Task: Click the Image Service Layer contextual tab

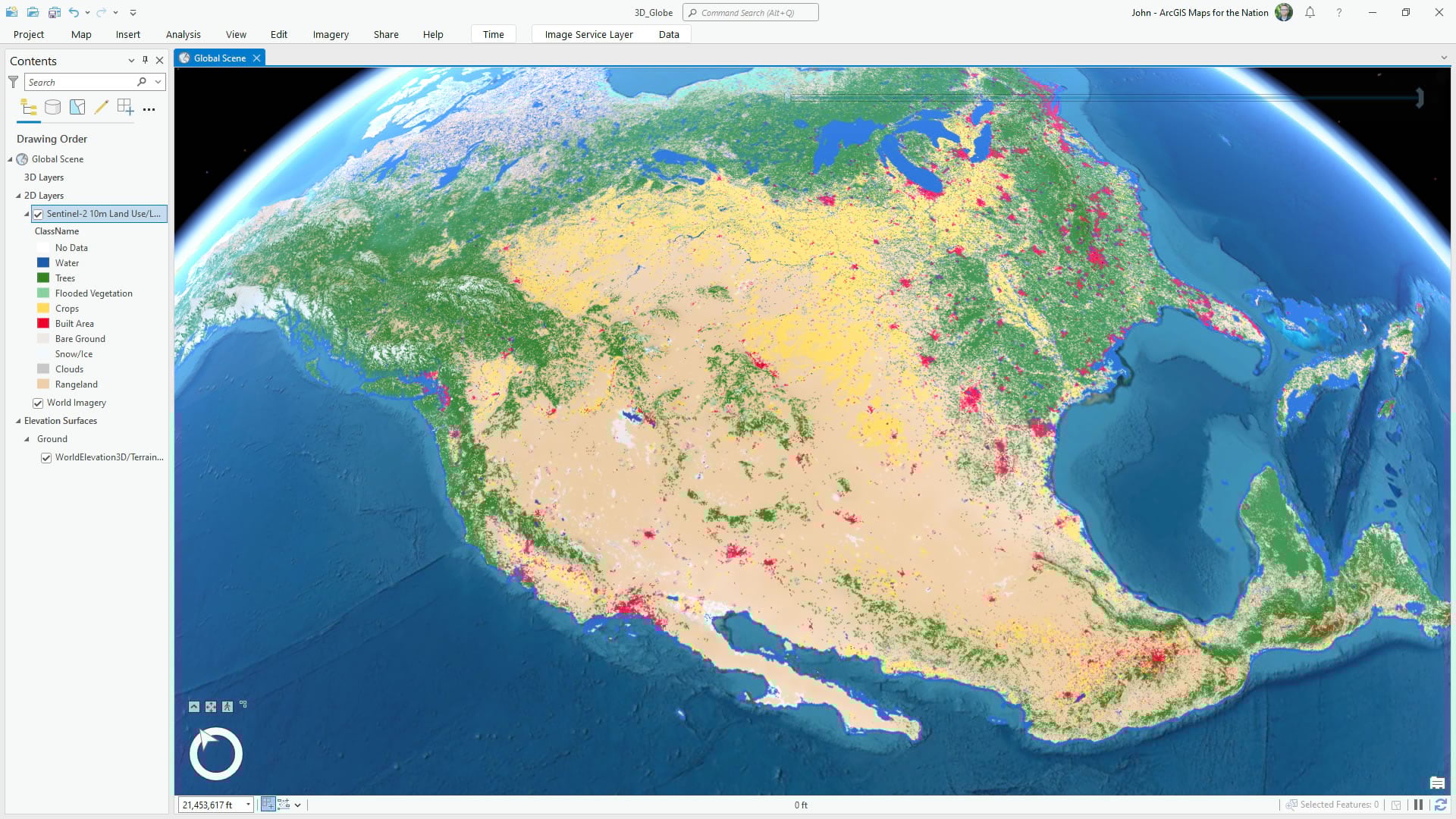Action: click(588, 34)
